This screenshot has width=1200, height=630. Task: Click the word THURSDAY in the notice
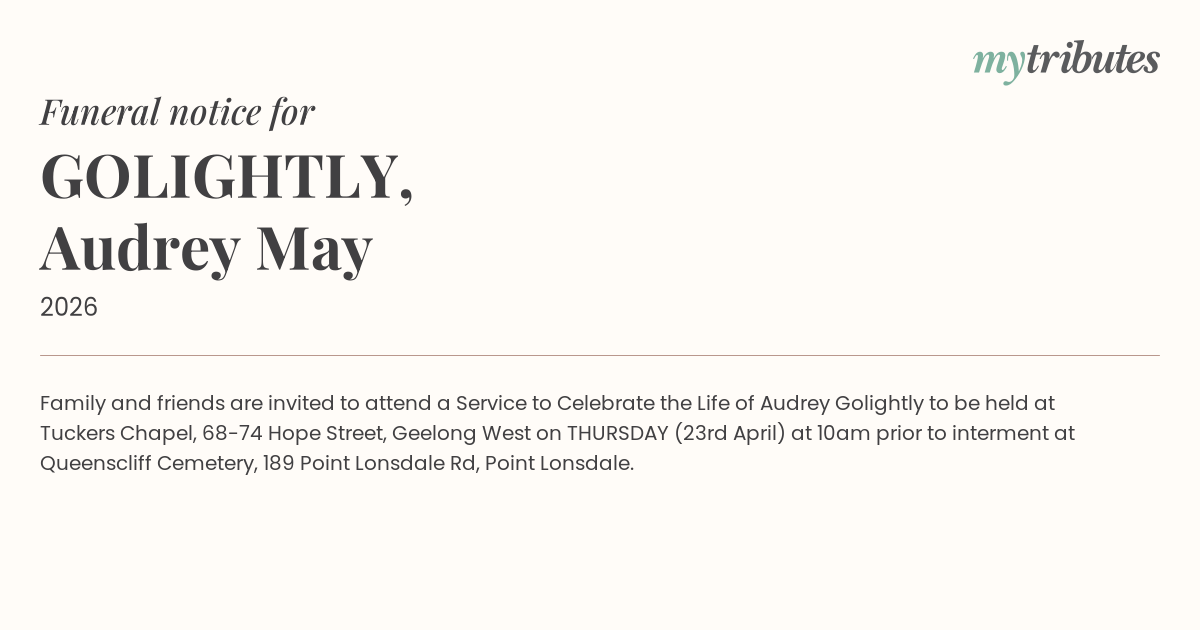click(x=617, y=433)
